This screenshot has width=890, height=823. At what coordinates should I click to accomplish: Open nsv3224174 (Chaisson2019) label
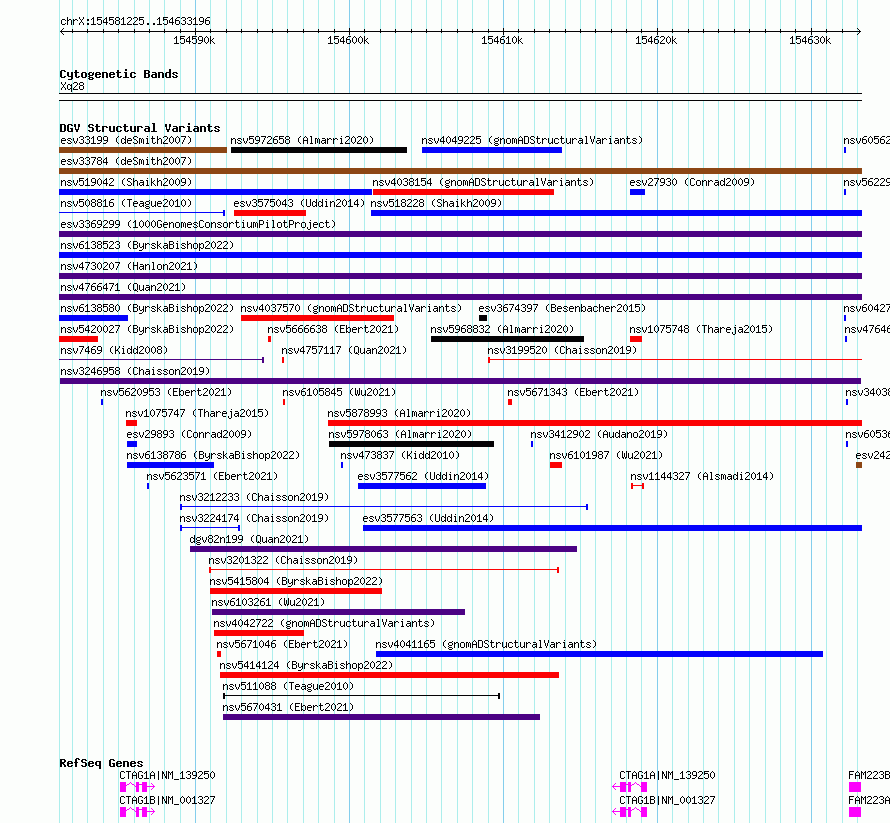(x=254, y=518)
